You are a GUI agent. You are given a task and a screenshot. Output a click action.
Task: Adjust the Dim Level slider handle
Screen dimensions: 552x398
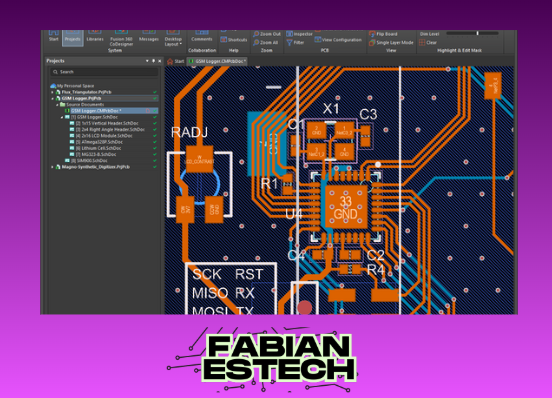point(477,33)
